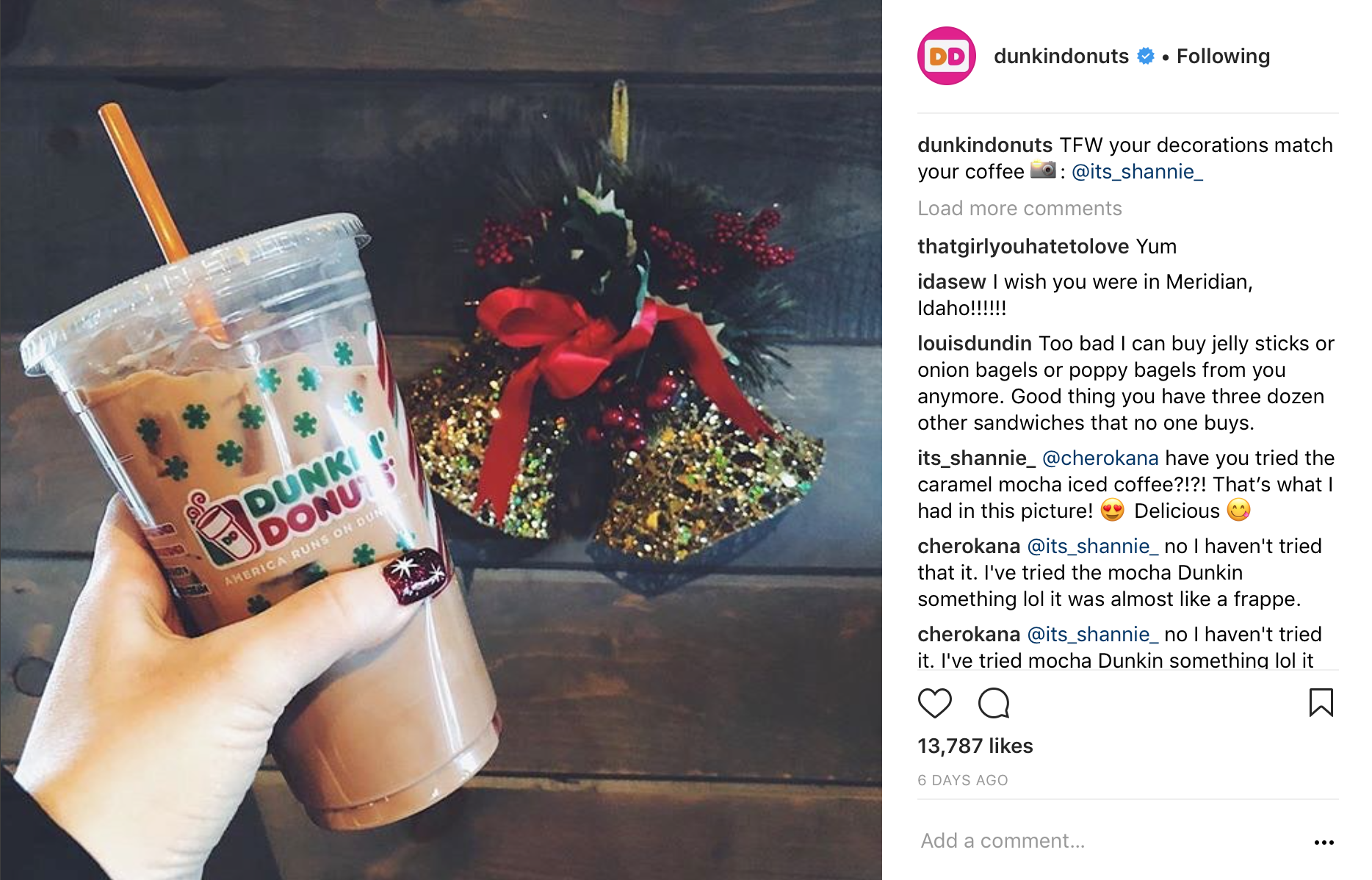Image resolution: width=1372 pixels, height=880 pixels.
Task: Click the comment speech bubble icon
Action: 994,703
